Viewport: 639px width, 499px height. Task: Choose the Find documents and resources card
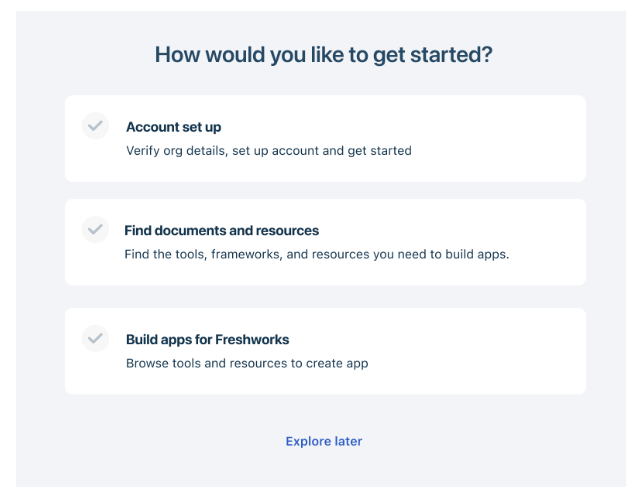click(325, 242)
